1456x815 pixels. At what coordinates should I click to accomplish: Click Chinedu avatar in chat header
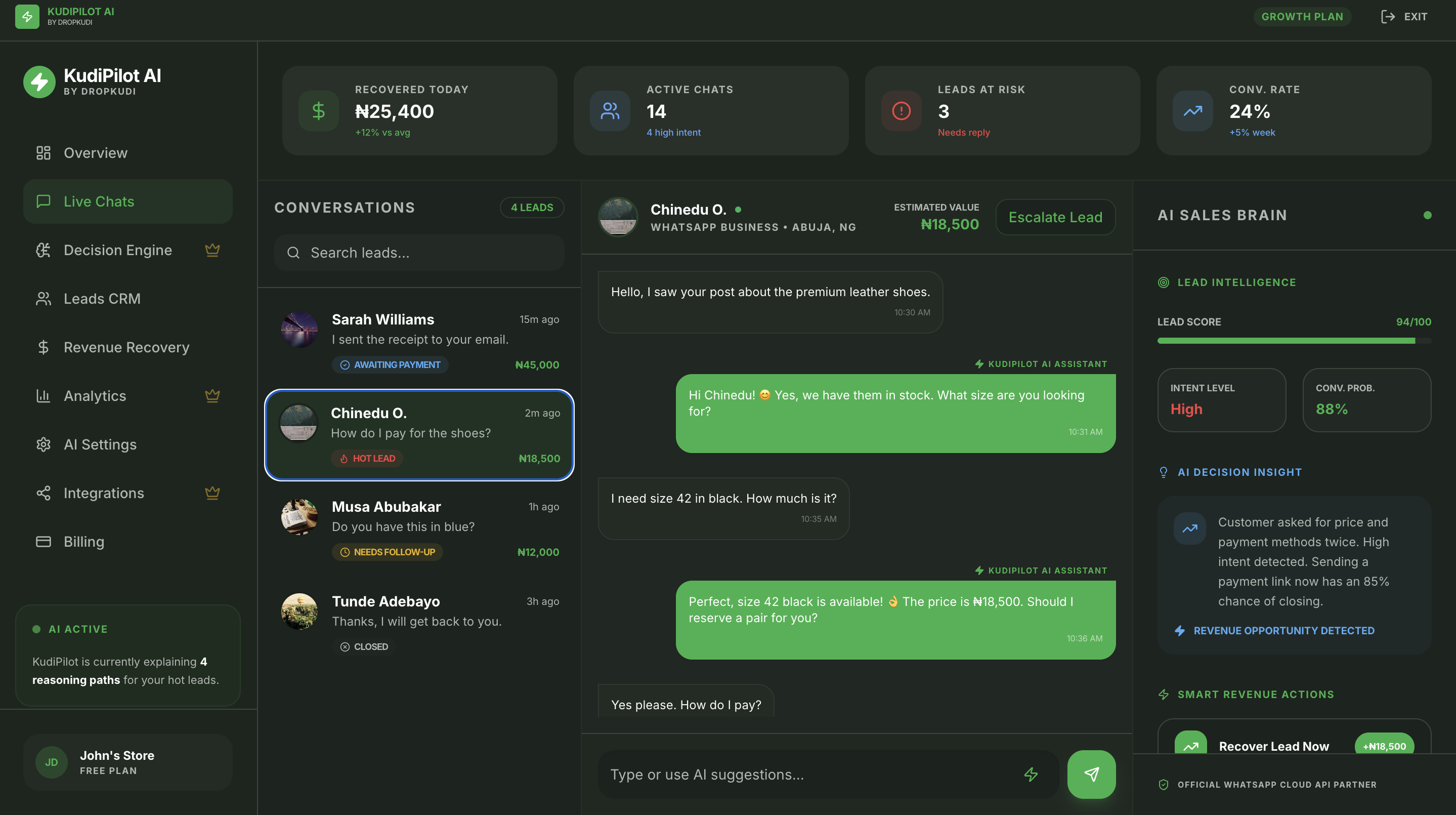(x=618, y=217)
